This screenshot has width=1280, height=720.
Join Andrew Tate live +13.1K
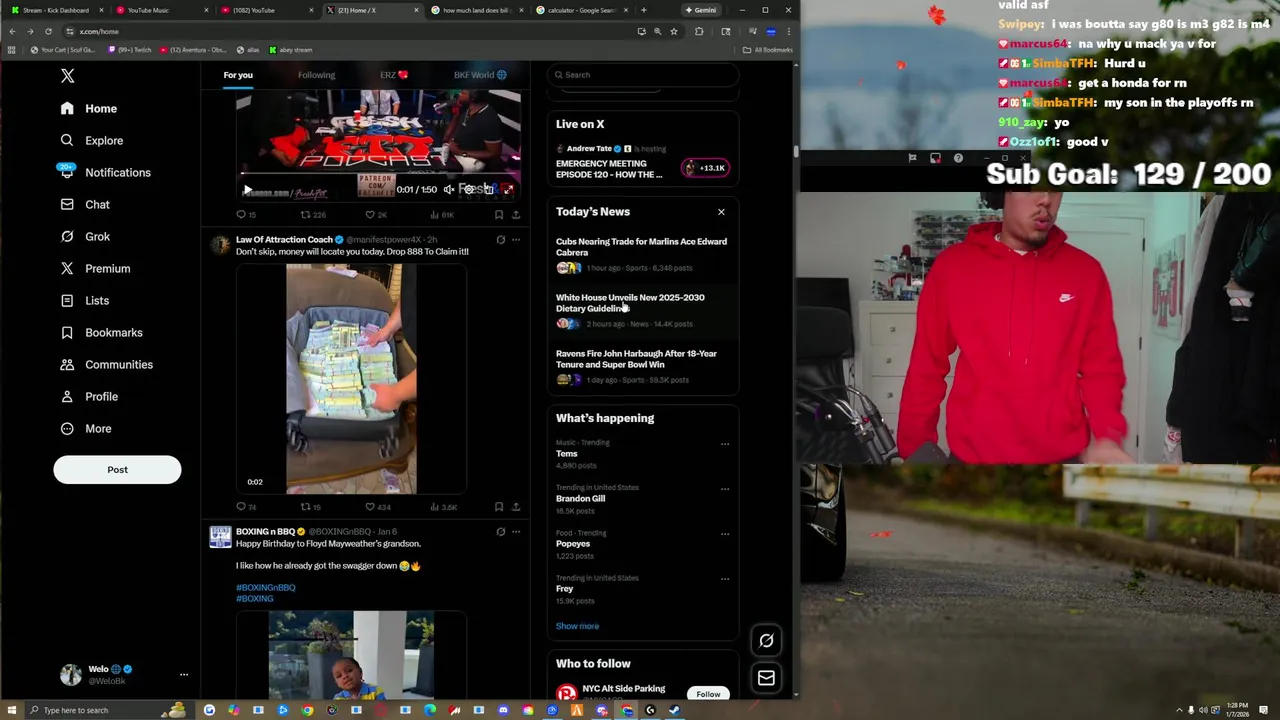(706, 168)
